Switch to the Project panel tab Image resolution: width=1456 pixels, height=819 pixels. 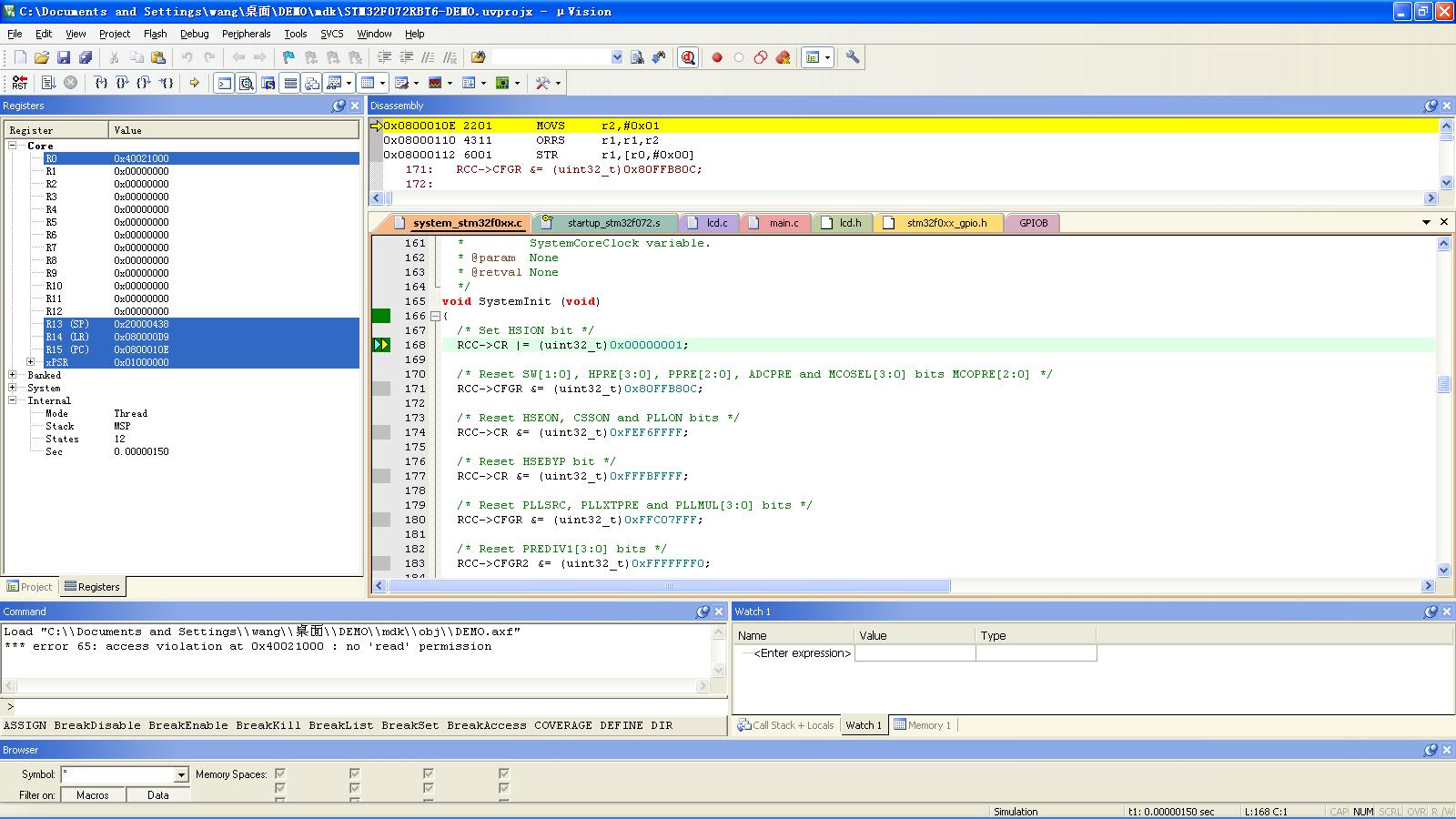30,587
